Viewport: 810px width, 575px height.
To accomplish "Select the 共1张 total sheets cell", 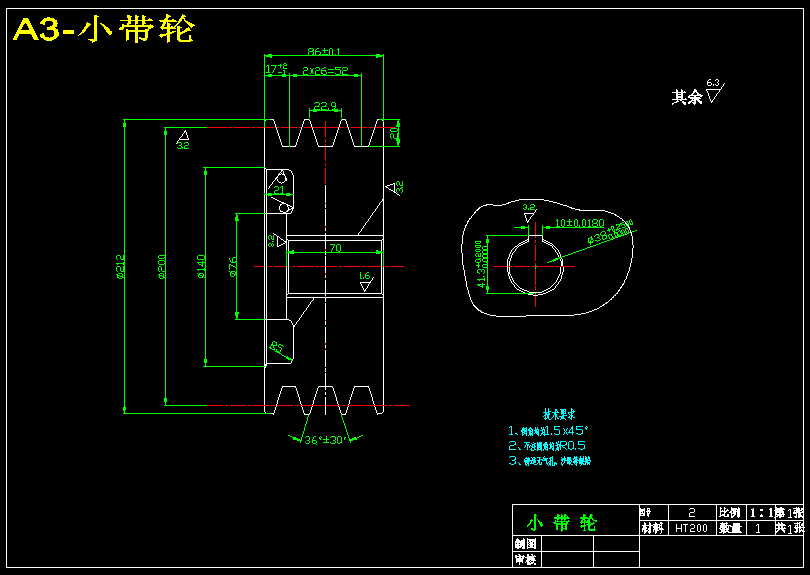I will 789,528.
